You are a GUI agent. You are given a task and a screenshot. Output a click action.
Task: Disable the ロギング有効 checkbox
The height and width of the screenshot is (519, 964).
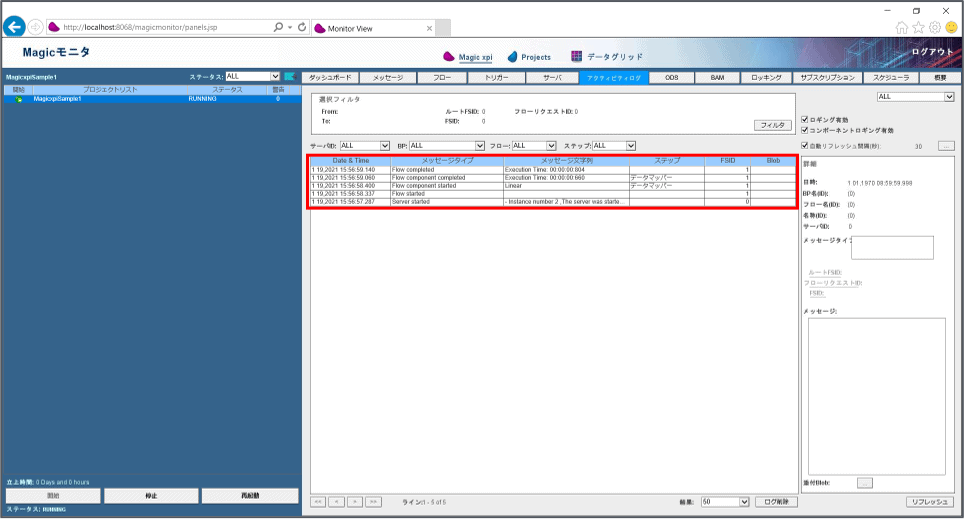point(806,119)
